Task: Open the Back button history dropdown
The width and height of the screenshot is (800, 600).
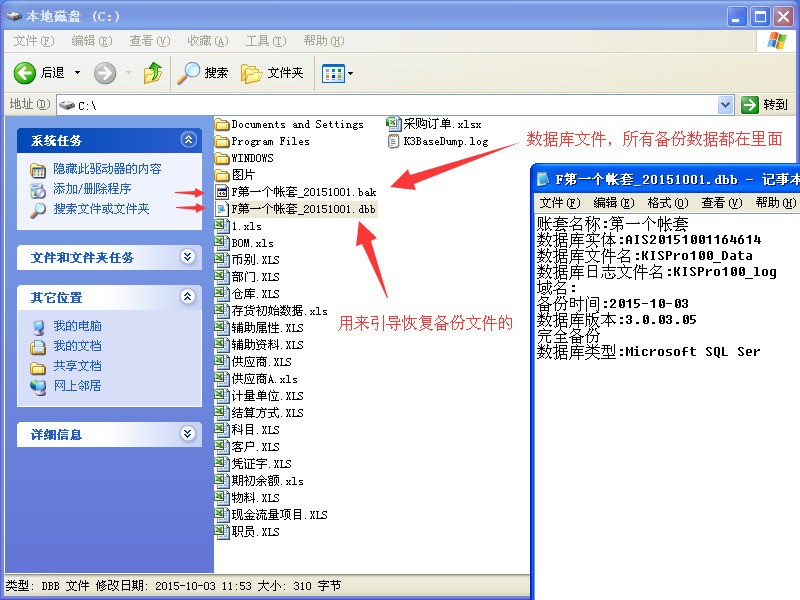Action: pos(78,73)
